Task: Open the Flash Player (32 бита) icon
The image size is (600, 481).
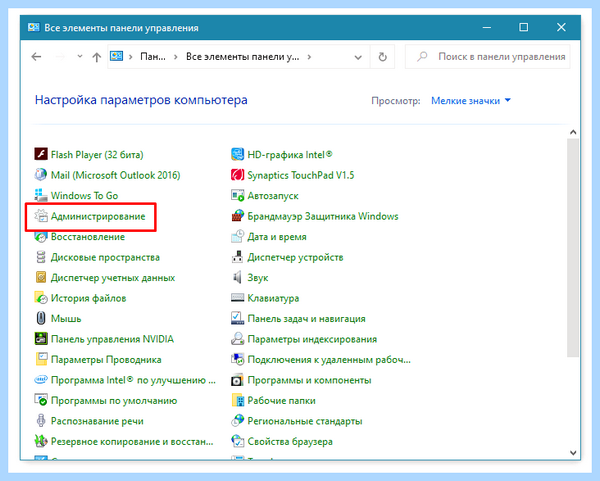Action: (41, 154)
